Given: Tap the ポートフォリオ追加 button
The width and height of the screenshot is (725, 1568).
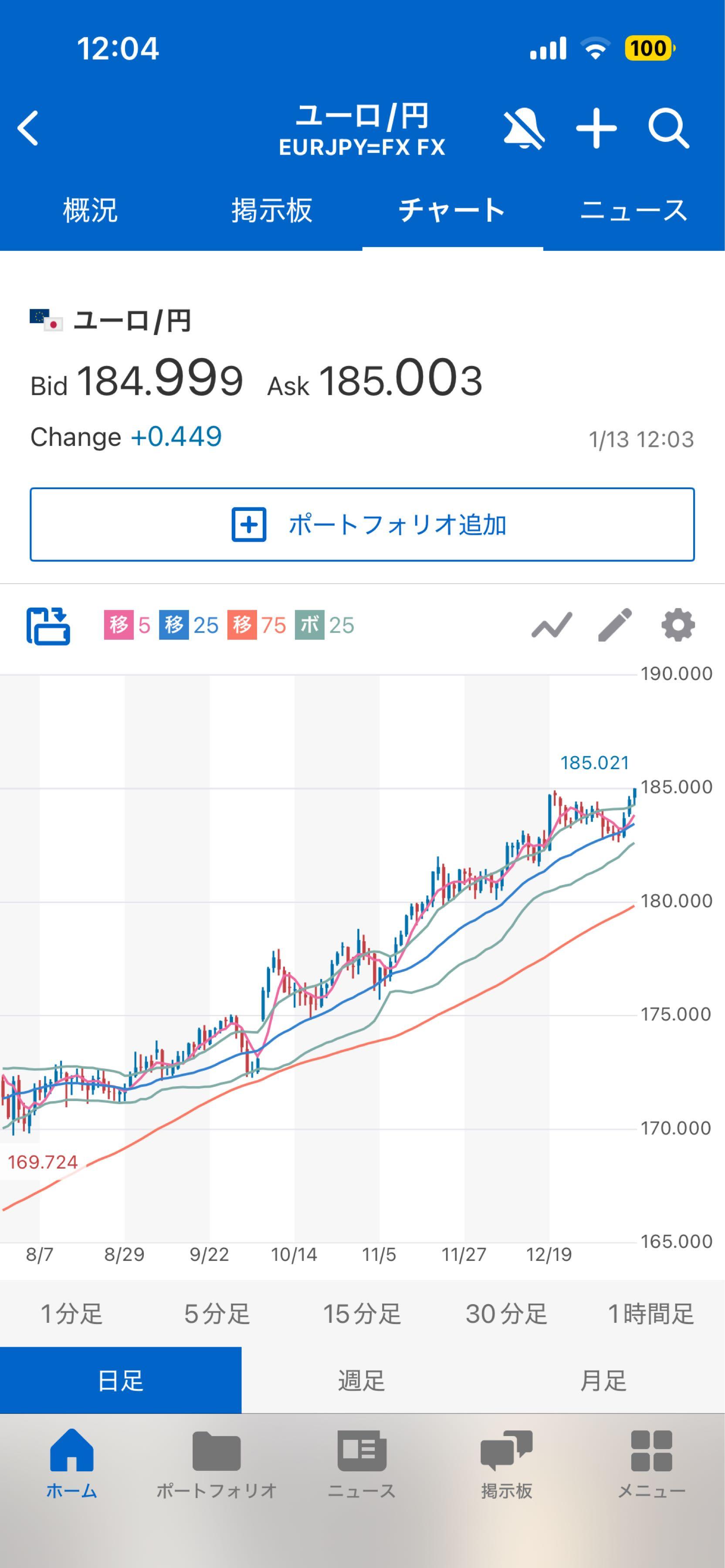Looking at the screenshot, I should [362, 525].
